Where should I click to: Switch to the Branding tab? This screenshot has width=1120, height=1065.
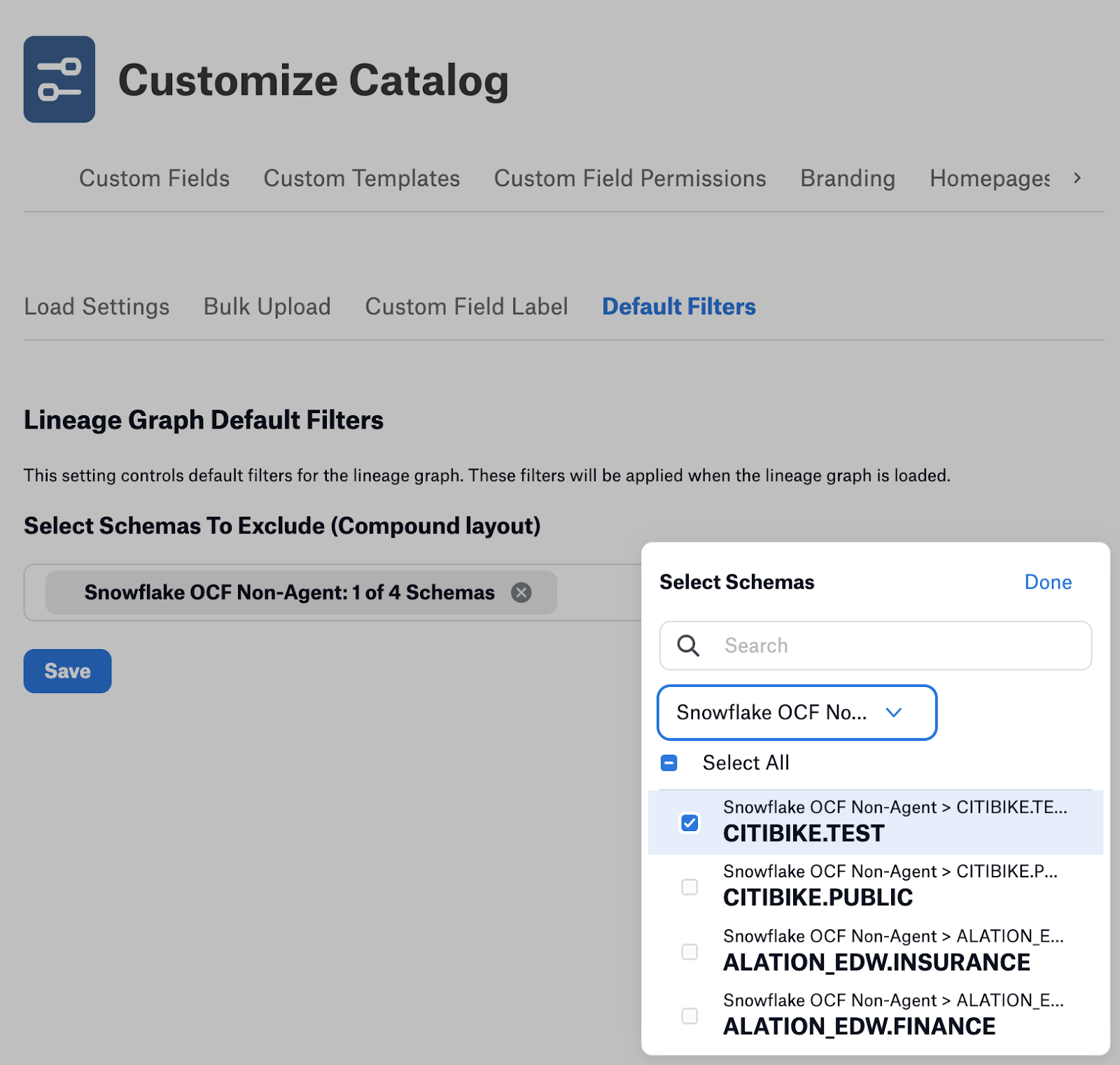[x=848, y=179]
